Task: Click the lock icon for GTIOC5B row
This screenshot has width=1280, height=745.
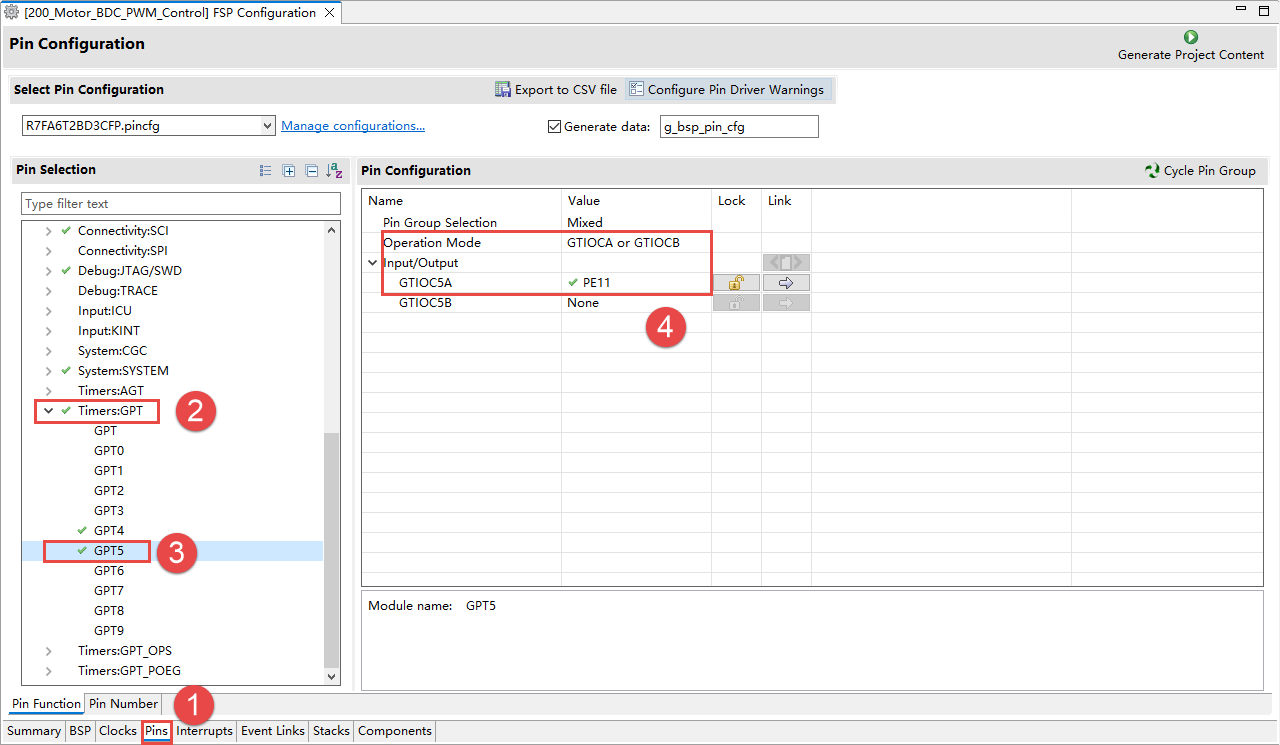Action: coord(736,303)
